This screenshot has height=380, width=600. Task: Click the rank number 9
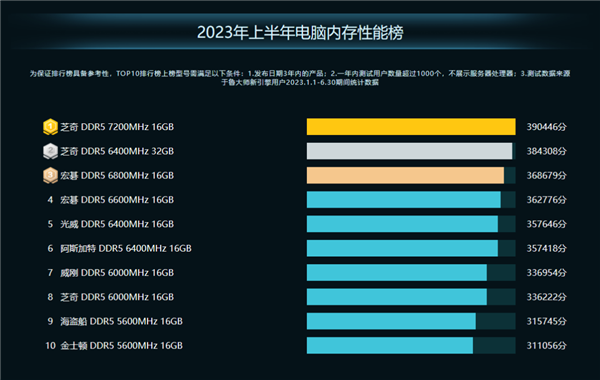pos(50,321)
